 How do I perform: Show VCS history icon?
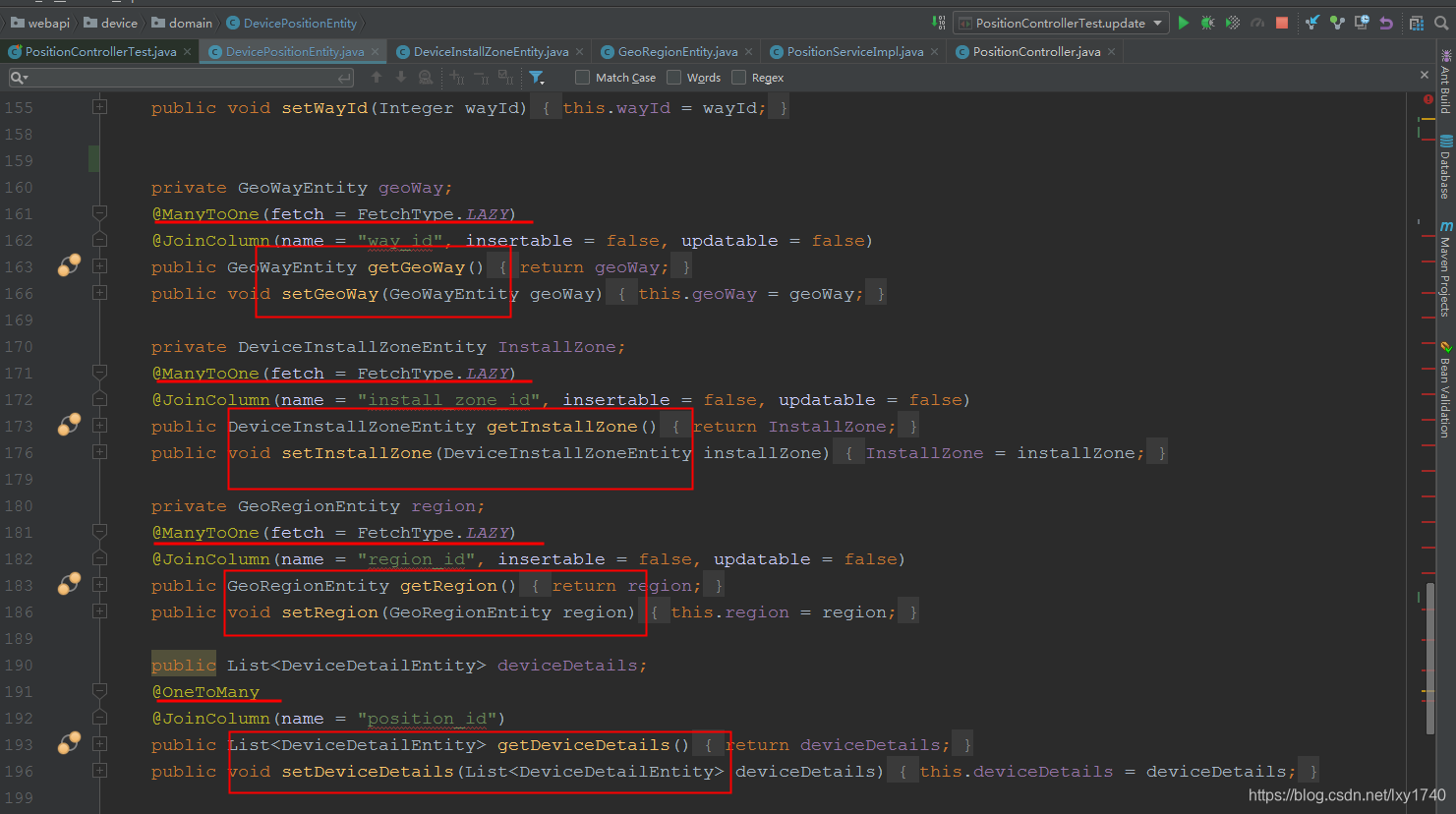pos(1362,23)
